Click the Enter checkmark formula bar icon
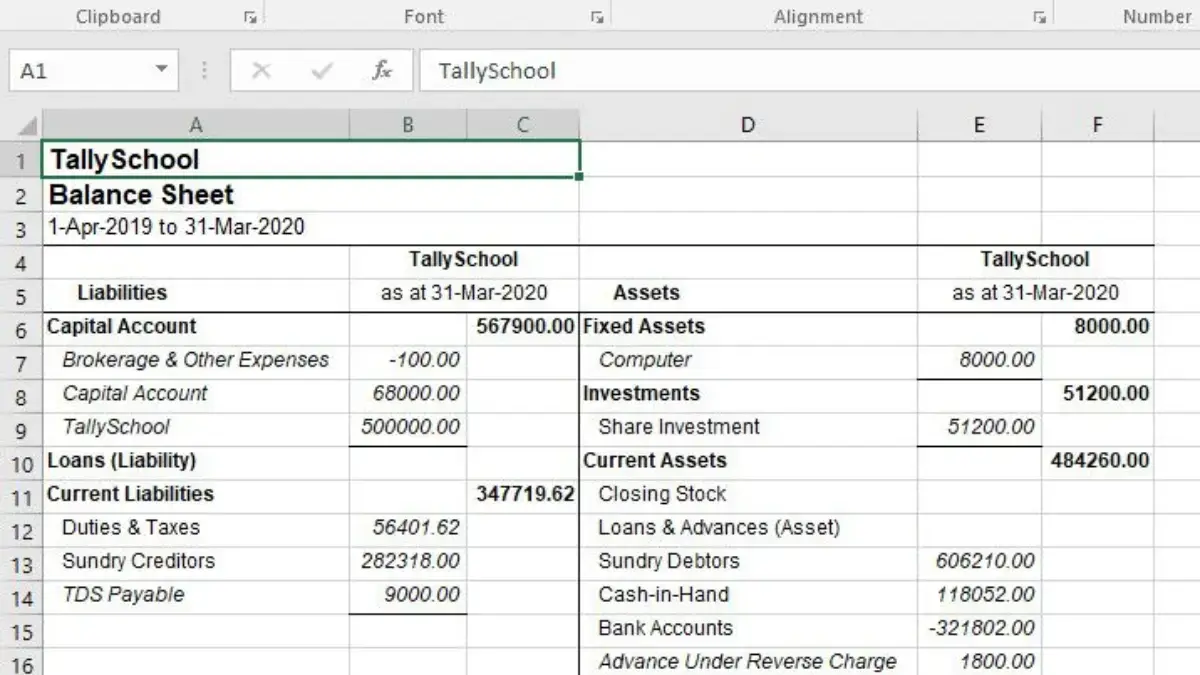Screen dimensions: 1200x675 tap(321, 71)
